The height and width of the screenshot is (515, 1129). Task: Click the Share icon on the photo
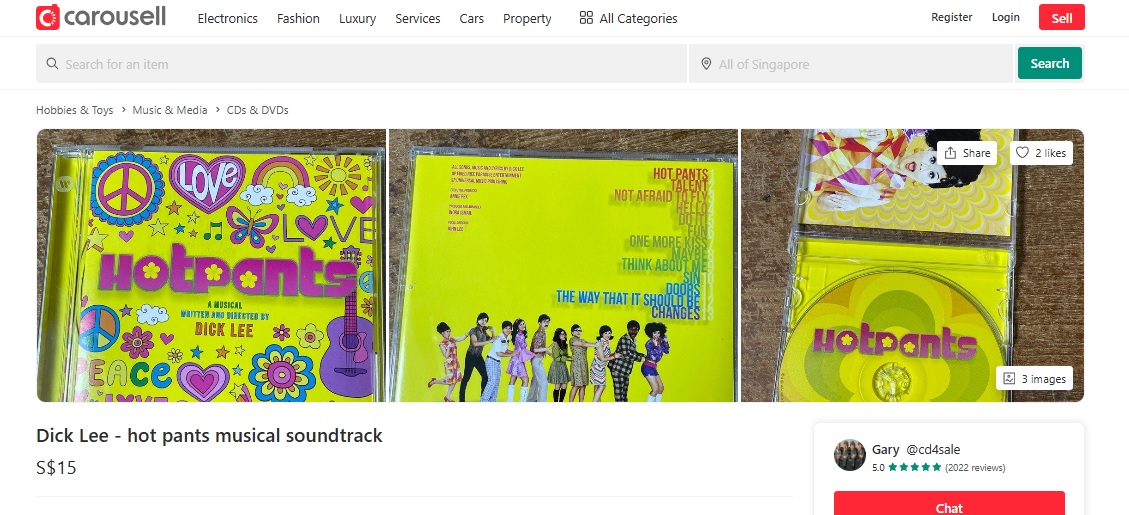(x=950, y=153)
